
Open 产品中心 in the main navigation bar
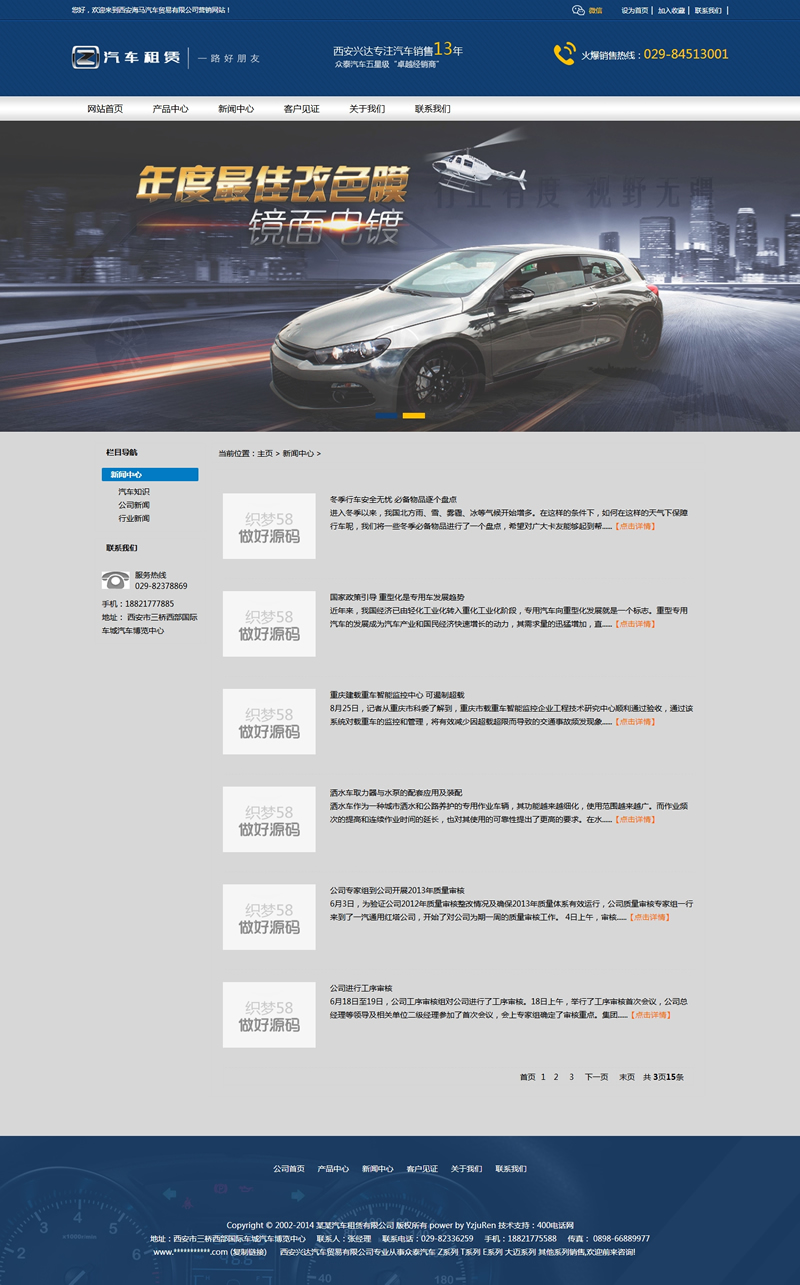coord(170,109)
